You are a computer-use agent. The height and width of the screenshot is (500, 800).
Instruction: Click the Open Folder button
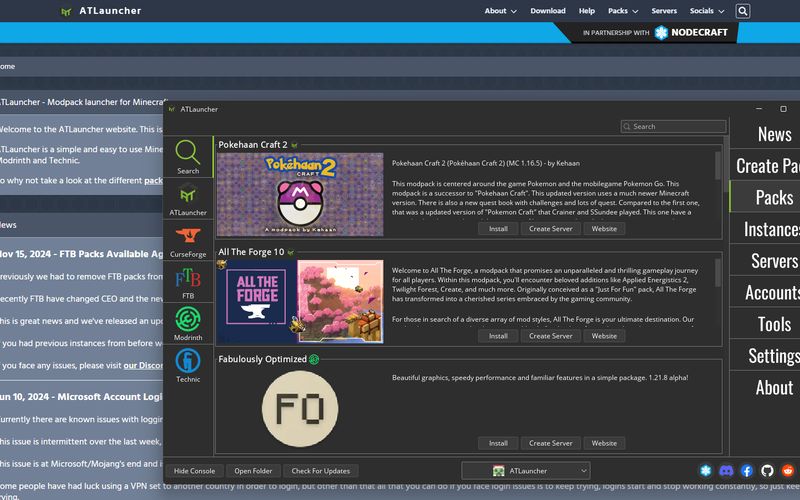pos(253,471)
